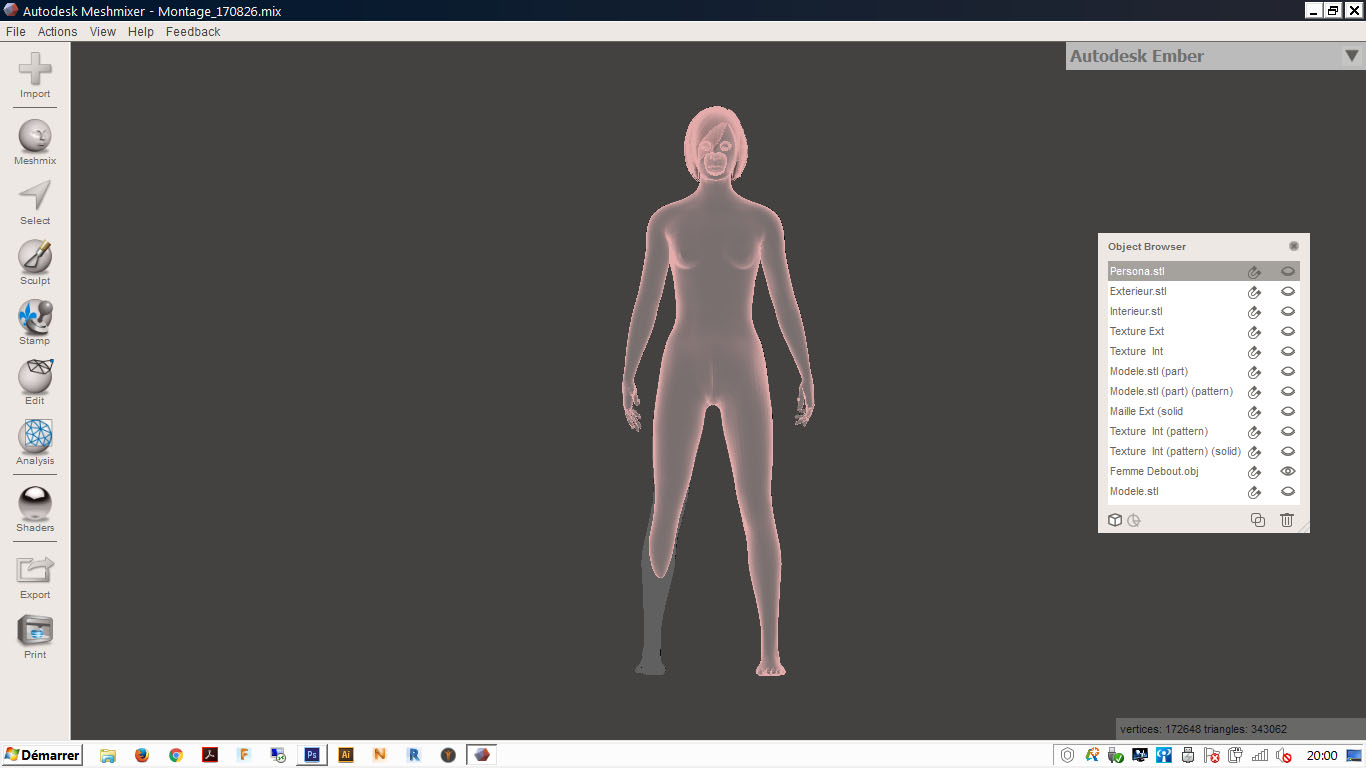Show the Persona.stl object
This screenshot has height=768, width=1366.
[1288, 271]
